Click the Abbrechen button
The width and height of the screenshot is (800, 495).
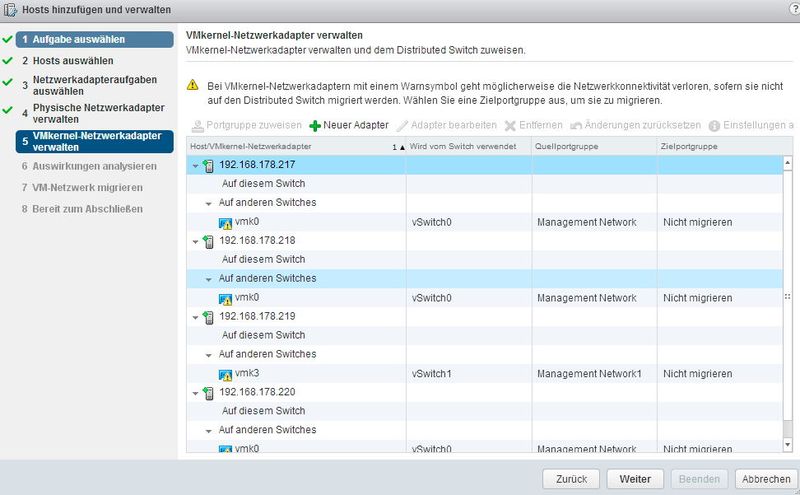[x=766, y=479]
